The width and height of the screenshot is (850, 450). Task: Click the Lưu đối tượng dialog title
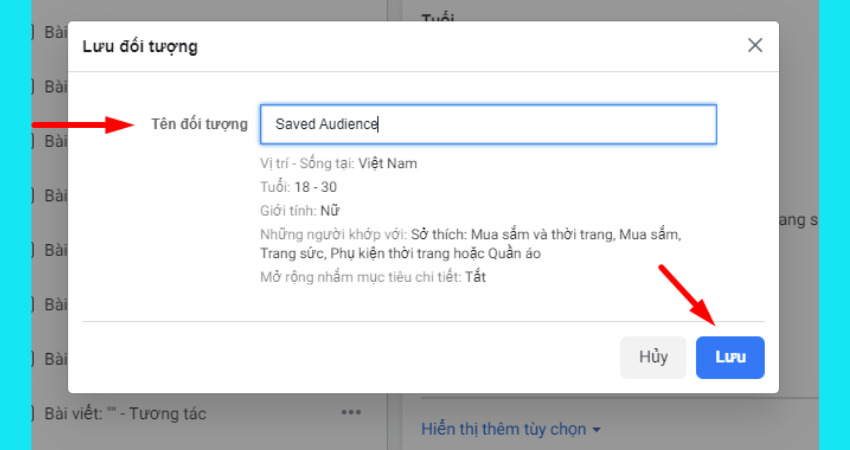140,47
